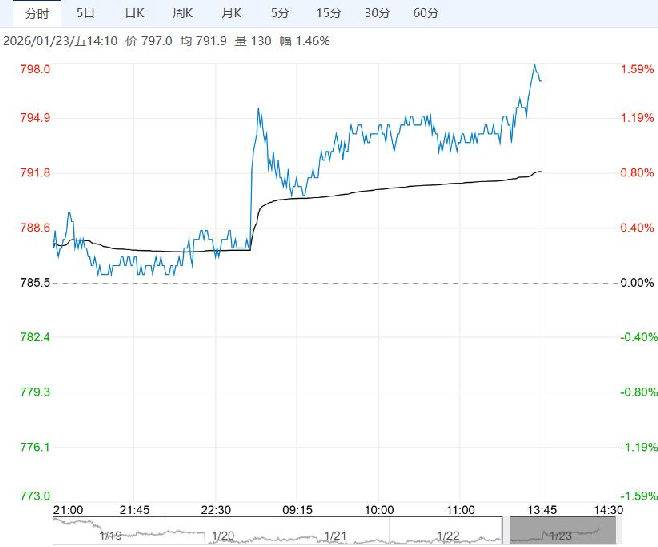Click the price peak near 798.0
This screenshot has width=658, height=547.
(x=535, y=65)
